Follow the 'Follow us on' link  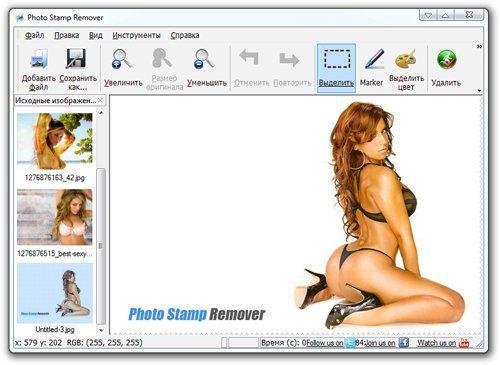coord(324,343)
